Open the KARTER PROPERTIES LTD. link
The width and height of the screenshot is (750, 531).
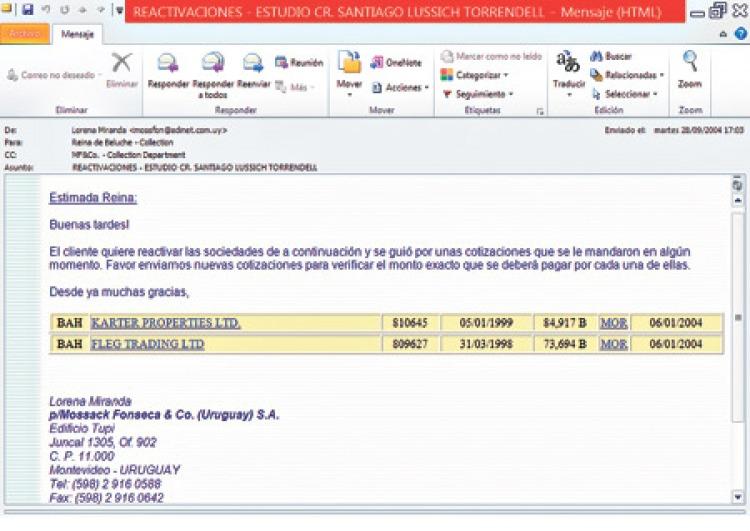pyautogui.click(x=165, y=323)
